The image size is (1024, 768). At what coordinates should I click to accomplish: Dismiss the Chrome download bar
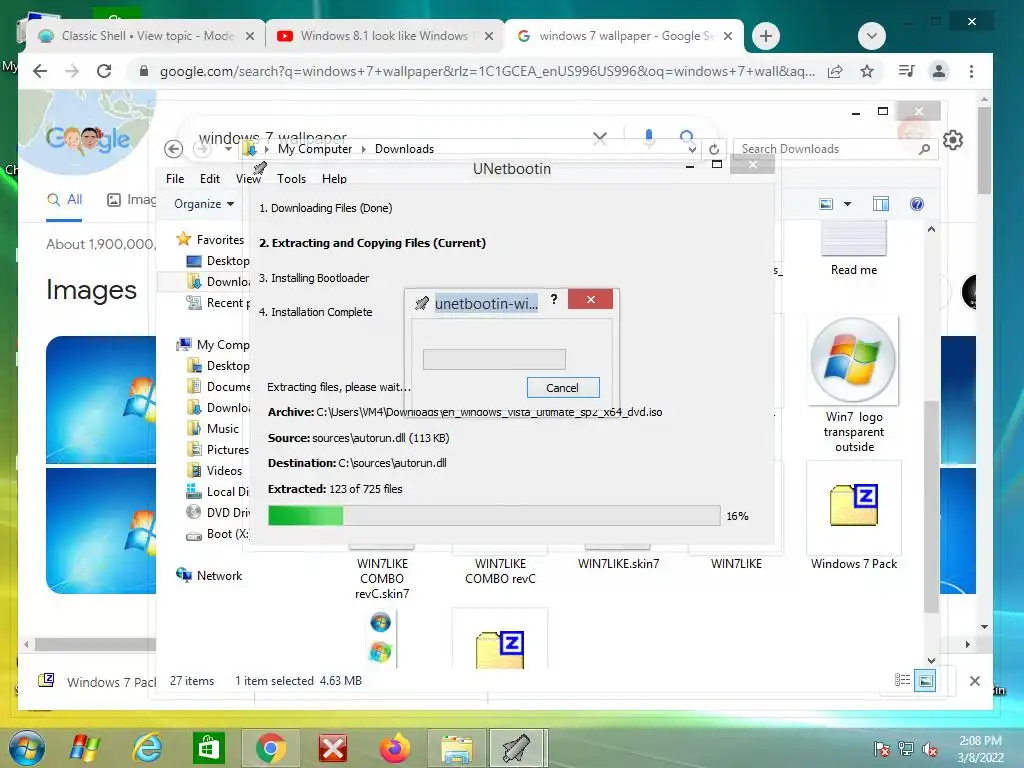point(974,681)
